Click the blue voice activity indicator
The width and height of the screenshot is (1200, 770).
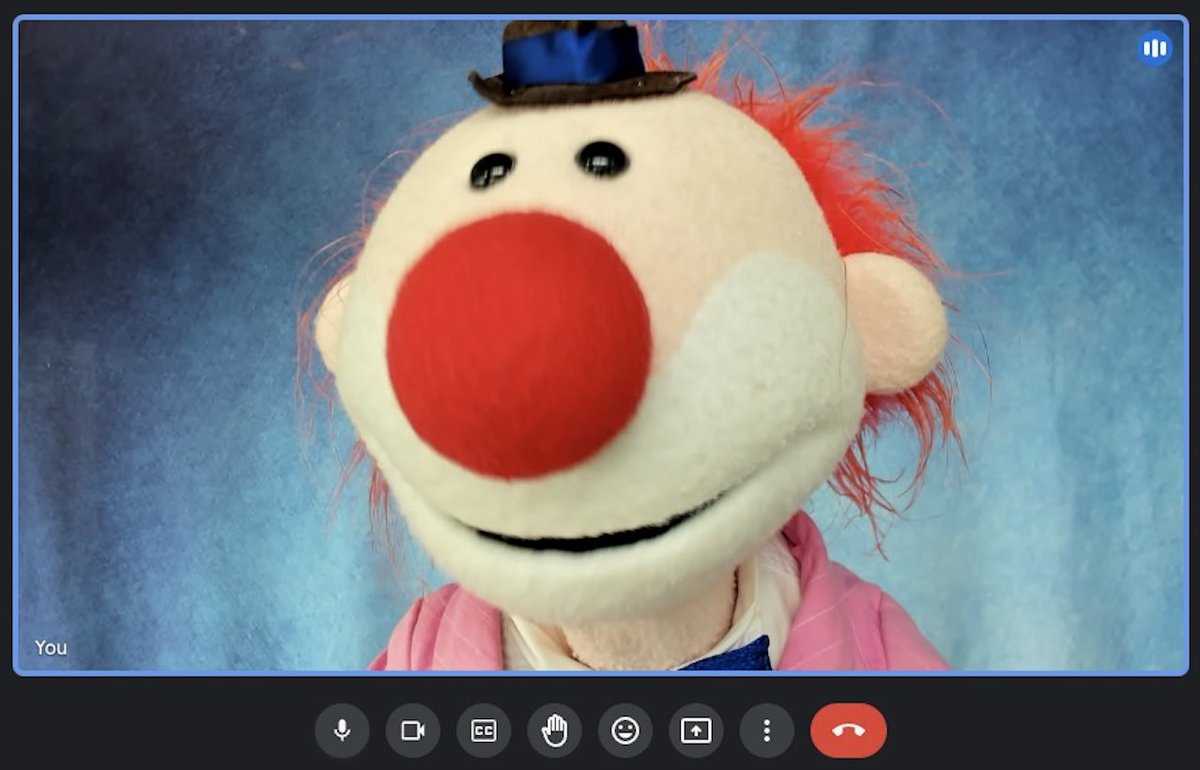coord(1155,47)
